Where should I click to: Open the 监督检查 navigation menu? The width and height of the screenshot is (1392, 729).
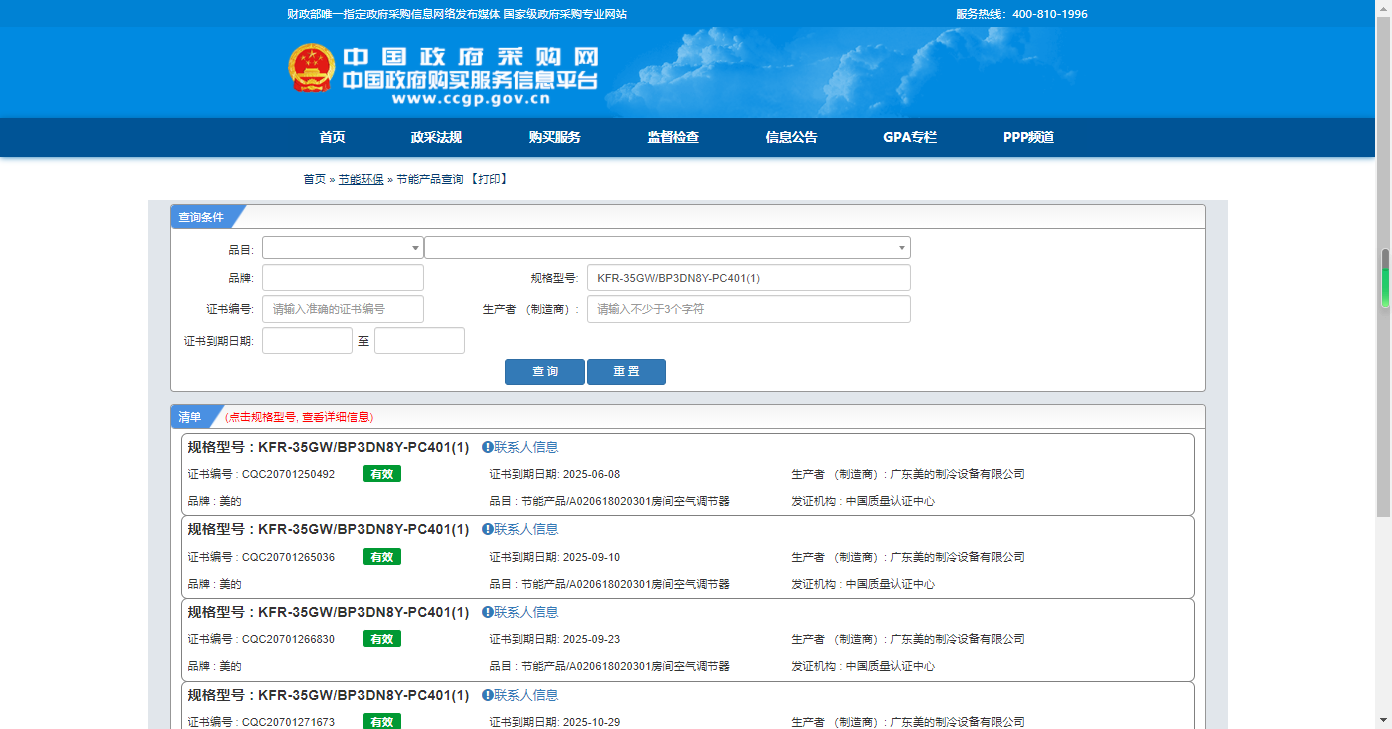click(x=673, y=137)
